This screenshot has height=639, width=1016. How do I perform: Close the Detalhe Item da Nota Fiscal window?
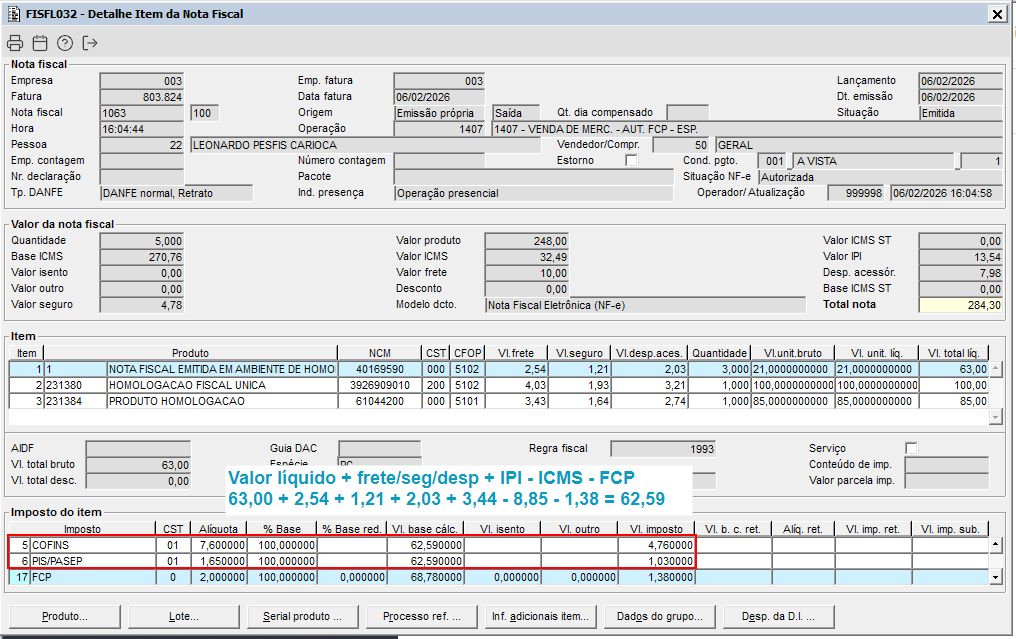996,14
